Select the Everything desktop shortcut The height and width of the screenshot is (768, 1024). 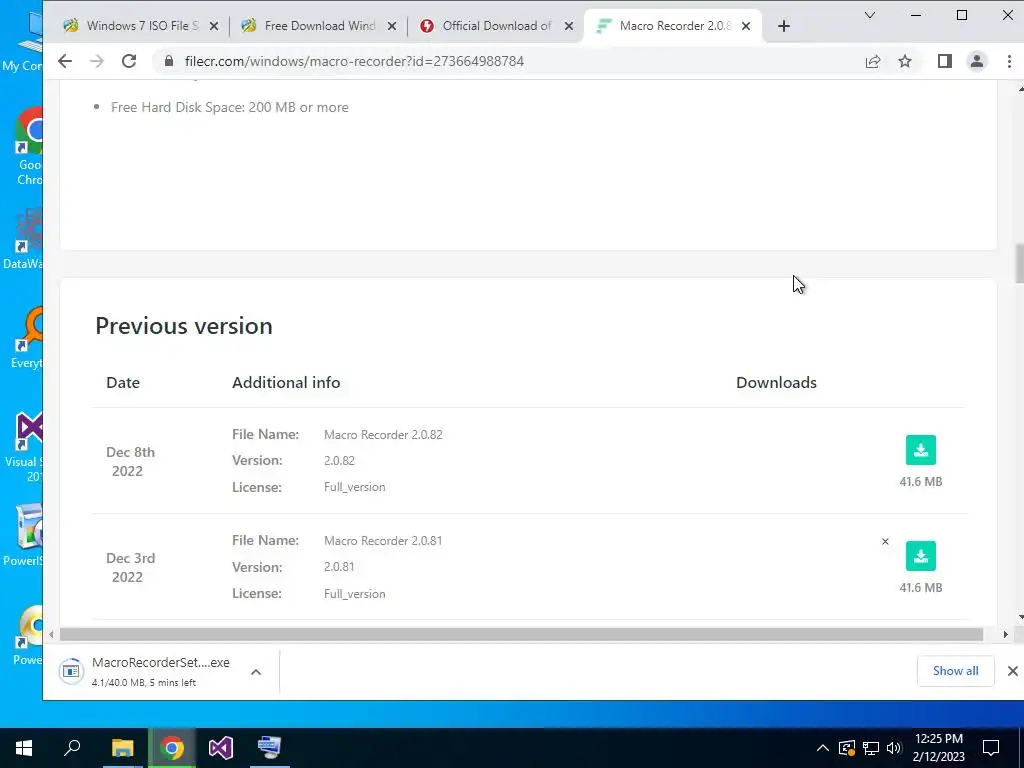click(27, 338)
